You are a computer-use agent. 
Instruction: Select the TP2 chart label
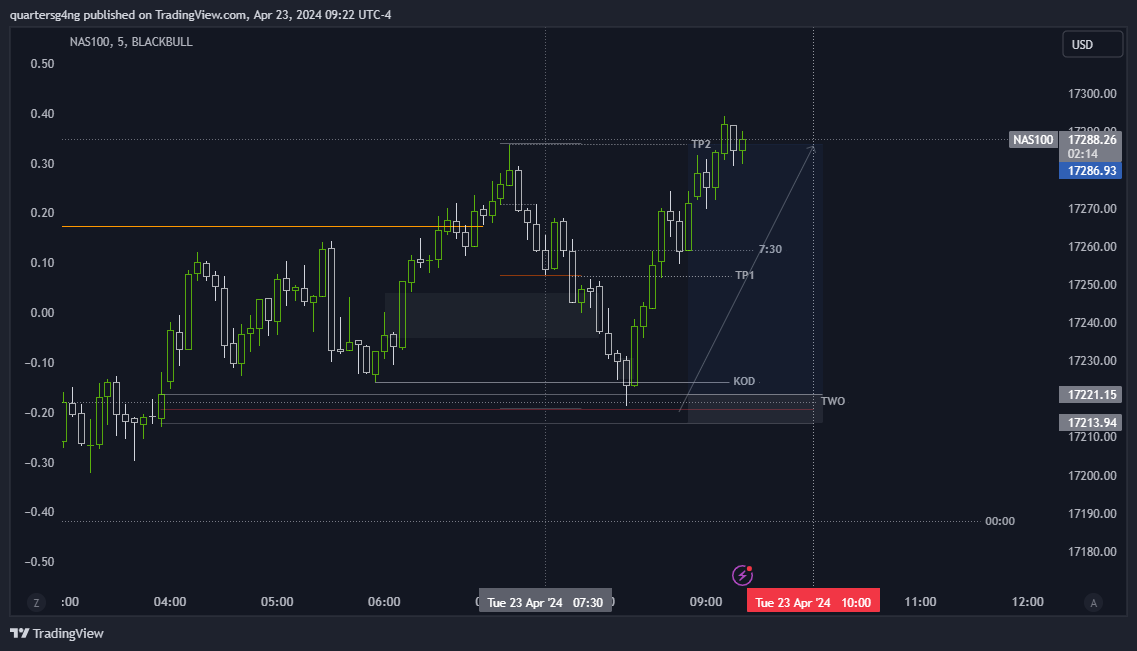[x=701, y=144]
